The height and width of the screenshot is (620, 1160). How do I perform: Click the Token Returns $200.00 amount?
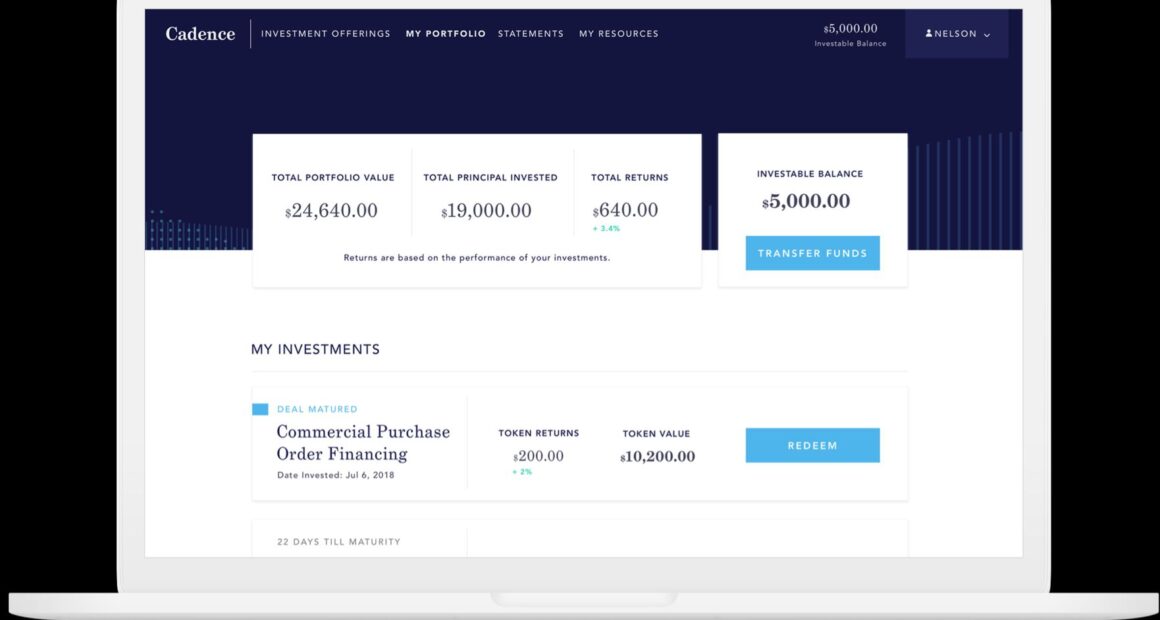[x=538, y=457]
